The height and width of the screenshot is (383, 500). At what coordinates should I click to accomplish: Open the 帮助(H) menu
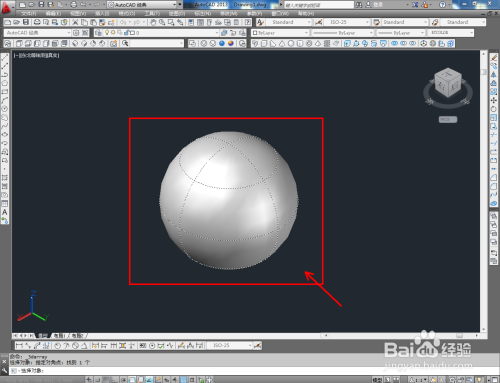[306, 14]
